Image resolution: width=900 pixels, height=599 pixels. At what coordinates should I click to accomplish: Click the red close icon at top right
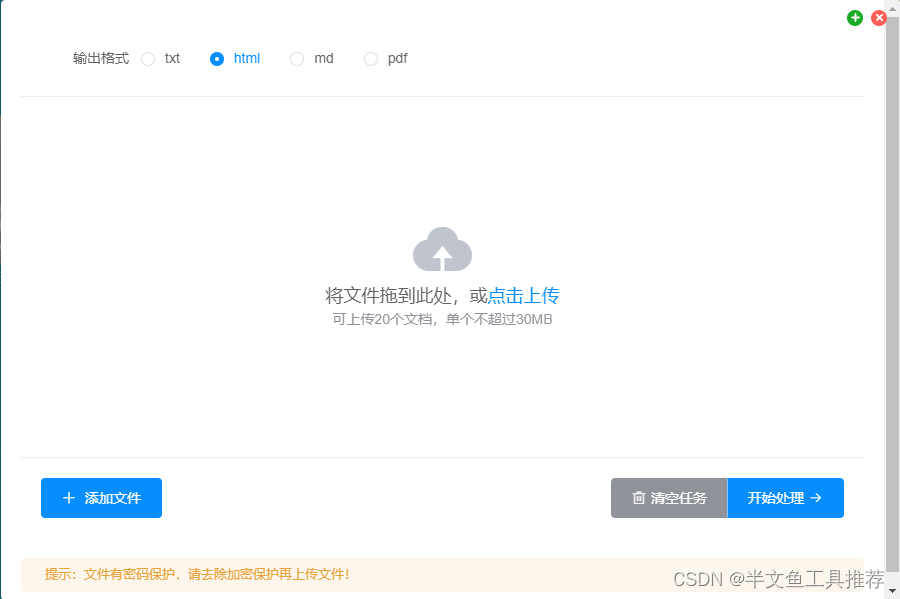pyautogui.click(x=879, y=18)
